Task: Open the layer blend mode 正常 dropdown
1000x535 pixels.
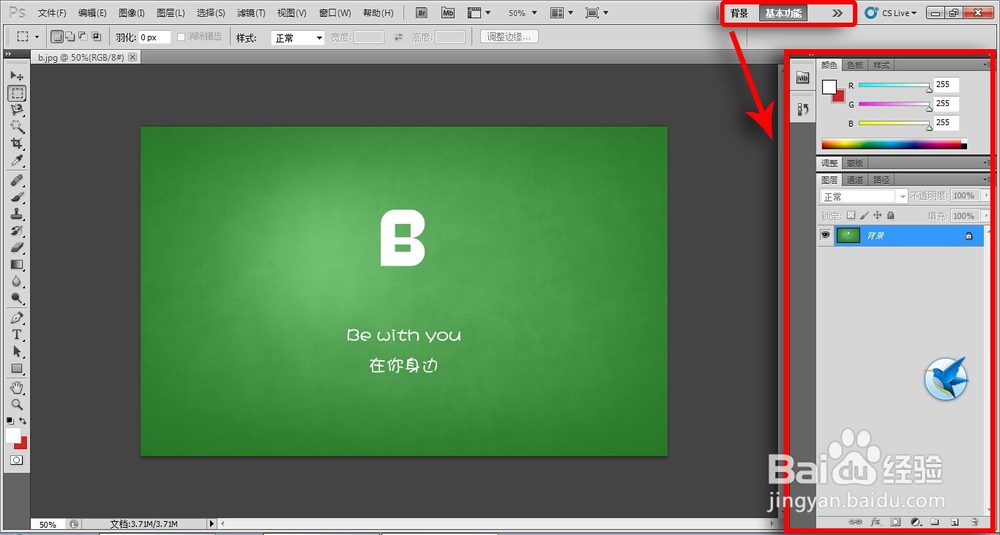Action: pyautogui.click(x=864, y=196)
